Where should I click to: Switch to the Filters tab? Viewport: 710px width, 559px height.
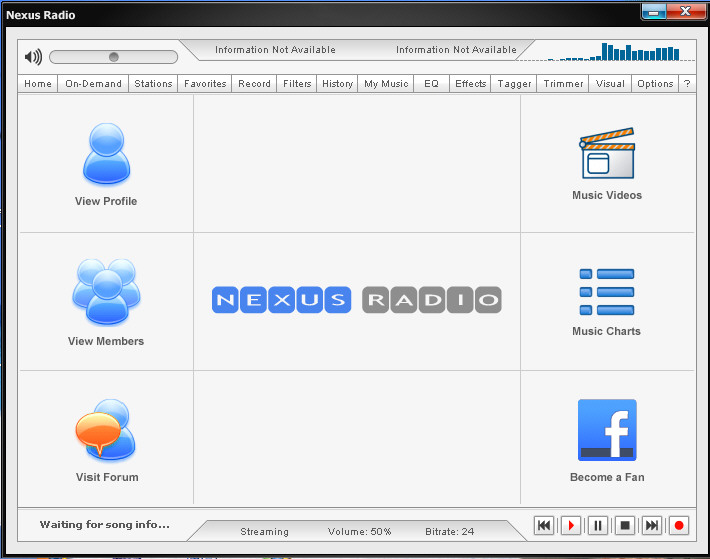pyautogui.click(x=297, y=84)
